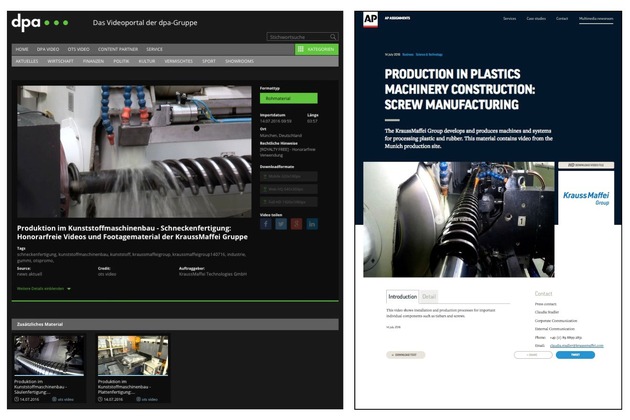Viewport: 630px width, 420px height.
Task: Share the video on LinkedIn
Action: click(x=312, y=224)
